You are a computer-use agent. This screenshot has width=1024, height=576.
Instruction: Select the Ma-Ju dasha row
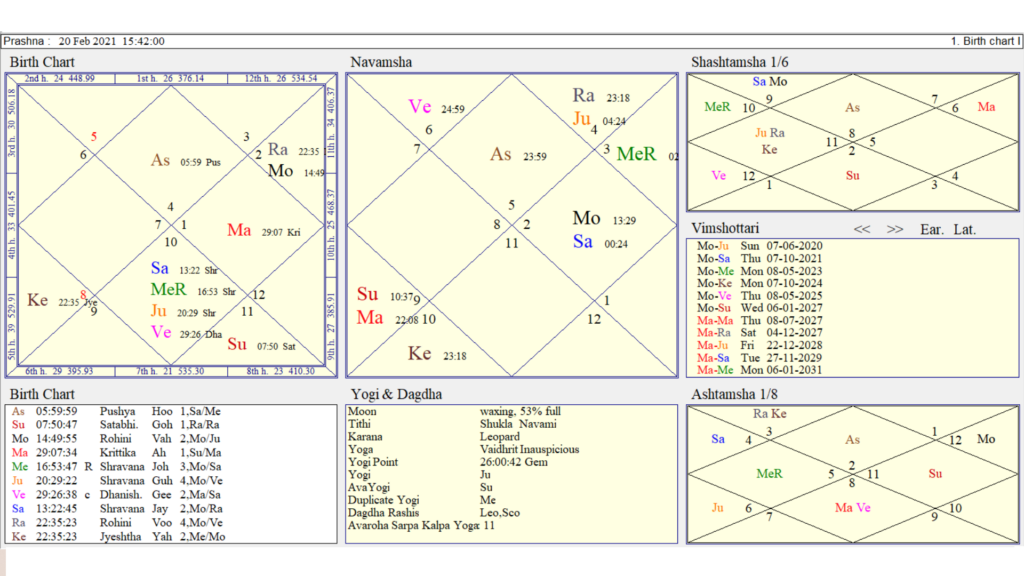(x=759, y=345)
